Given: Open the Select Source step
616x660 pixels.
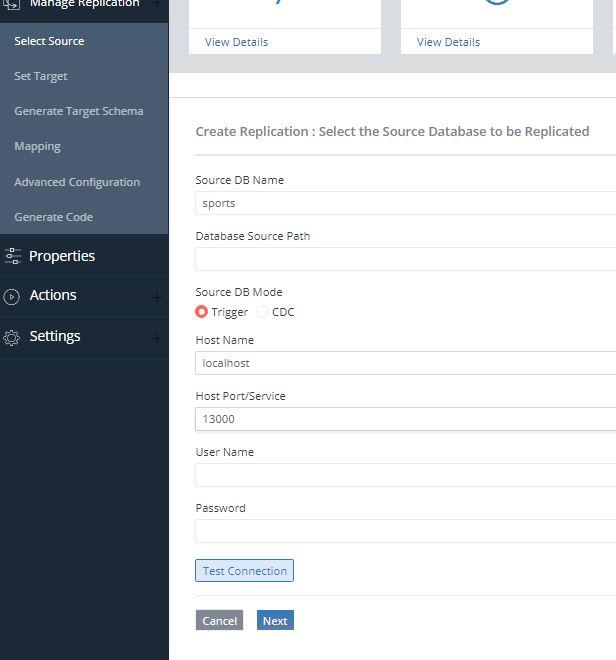Looking at the screenshot, I should pyautogui.click(x=49, y=41).
